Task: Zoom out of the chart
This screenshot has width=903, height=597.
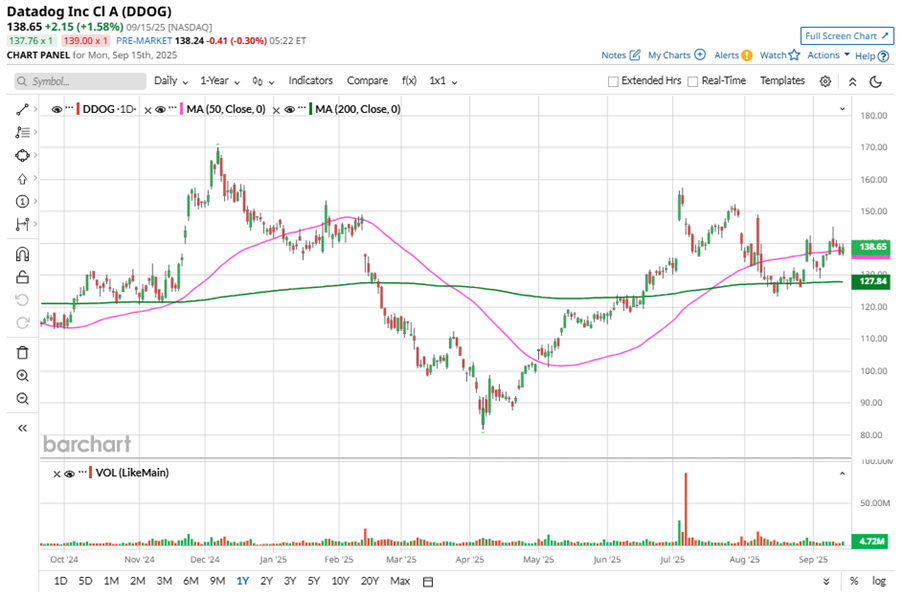Action: point(22,398)
